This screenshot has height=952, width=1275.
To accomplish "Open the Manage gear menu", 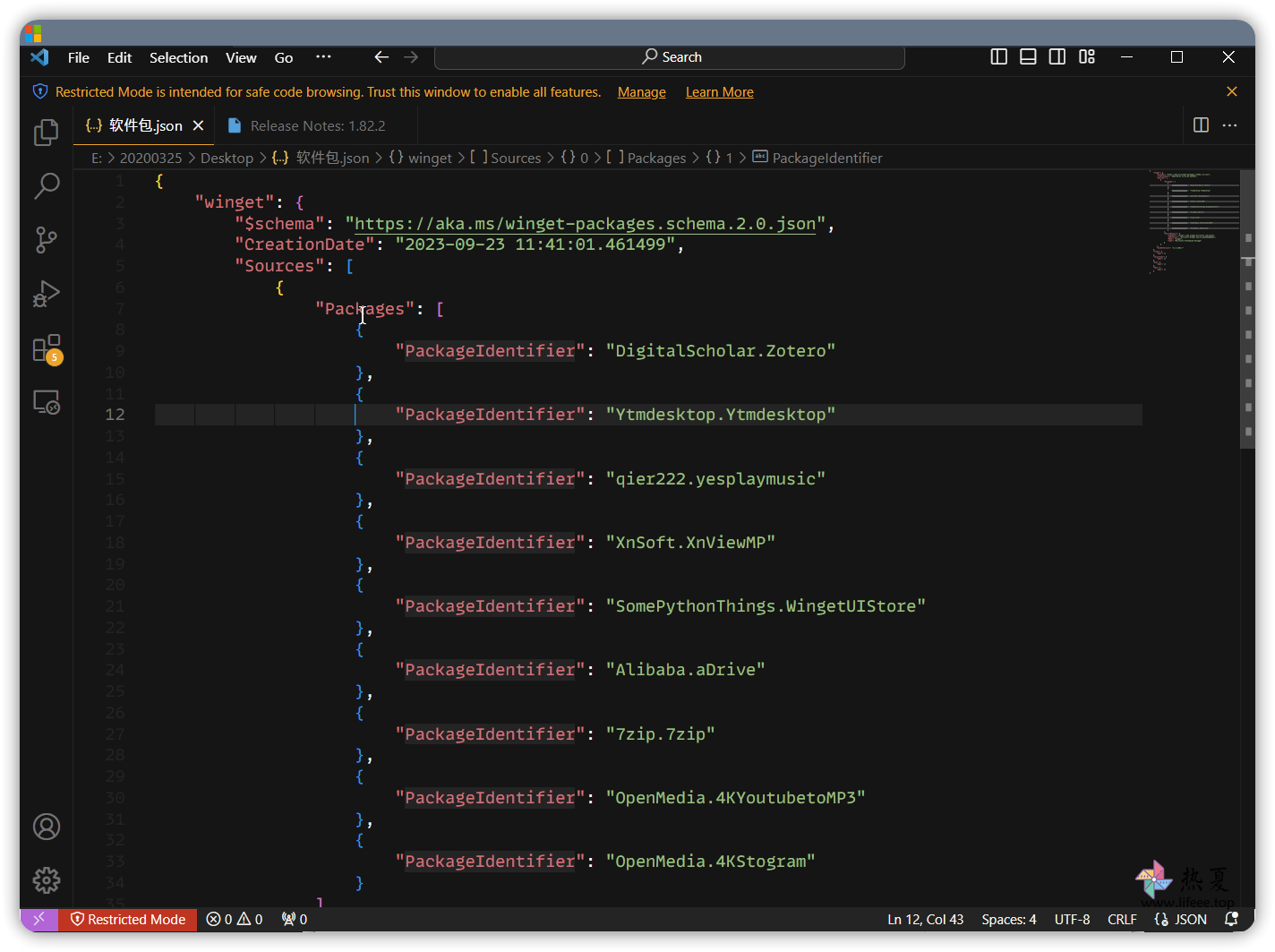I will click(47, 880).
